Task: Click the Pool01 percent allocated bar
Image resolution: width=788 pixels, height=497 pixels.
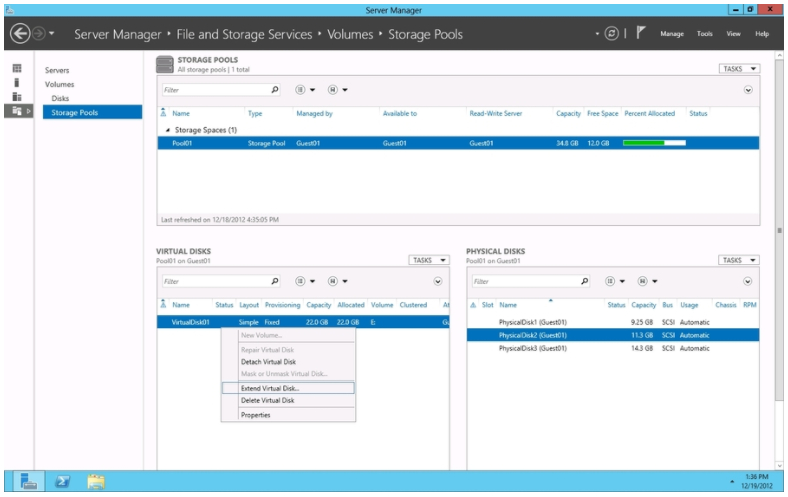Action: pos(654,143)
